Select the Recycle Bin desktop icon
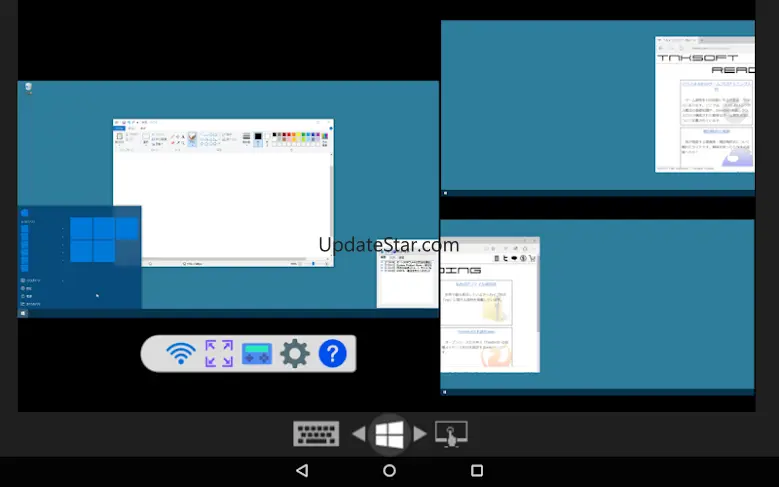This screenshot has width=779, height=487. 28,88
